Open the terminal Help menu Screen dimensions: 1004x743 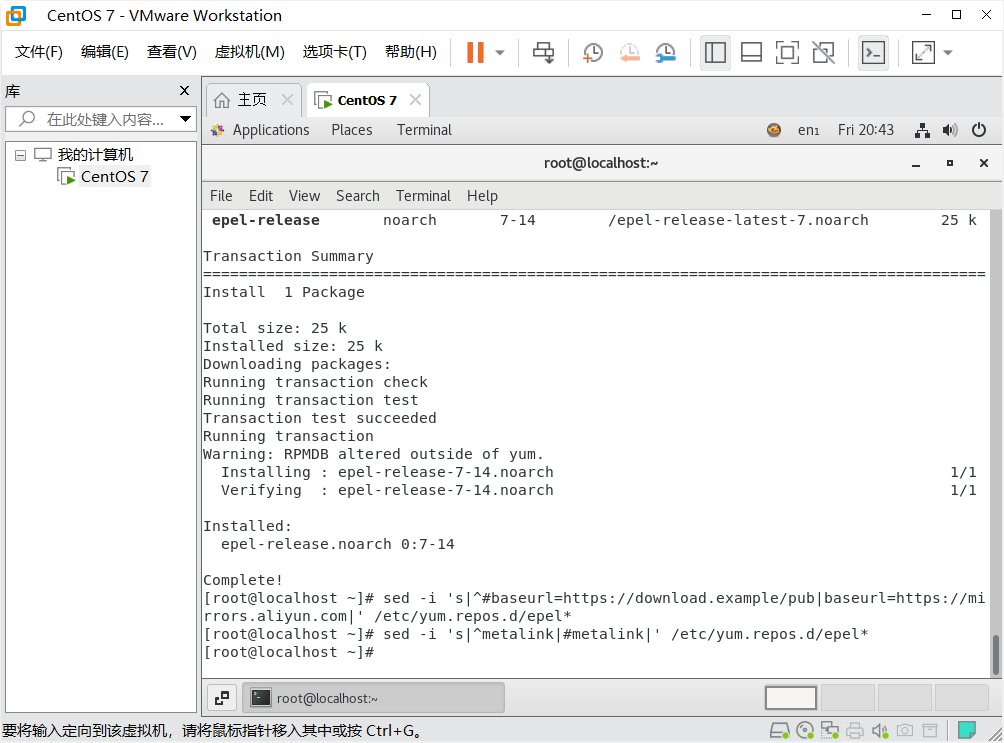coord(482,196)
